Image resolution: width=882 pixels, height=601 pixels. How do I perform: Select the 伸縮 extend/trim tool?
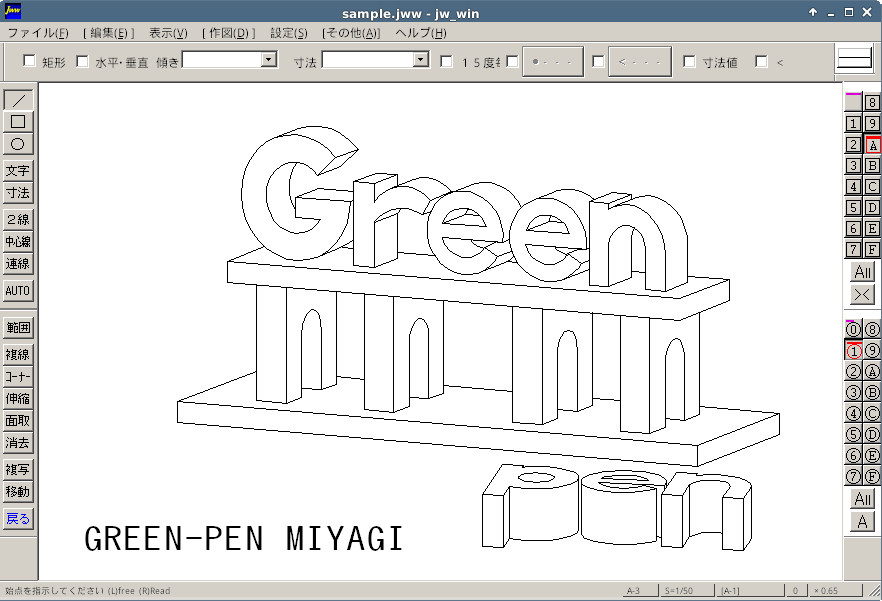coord(18,398)
